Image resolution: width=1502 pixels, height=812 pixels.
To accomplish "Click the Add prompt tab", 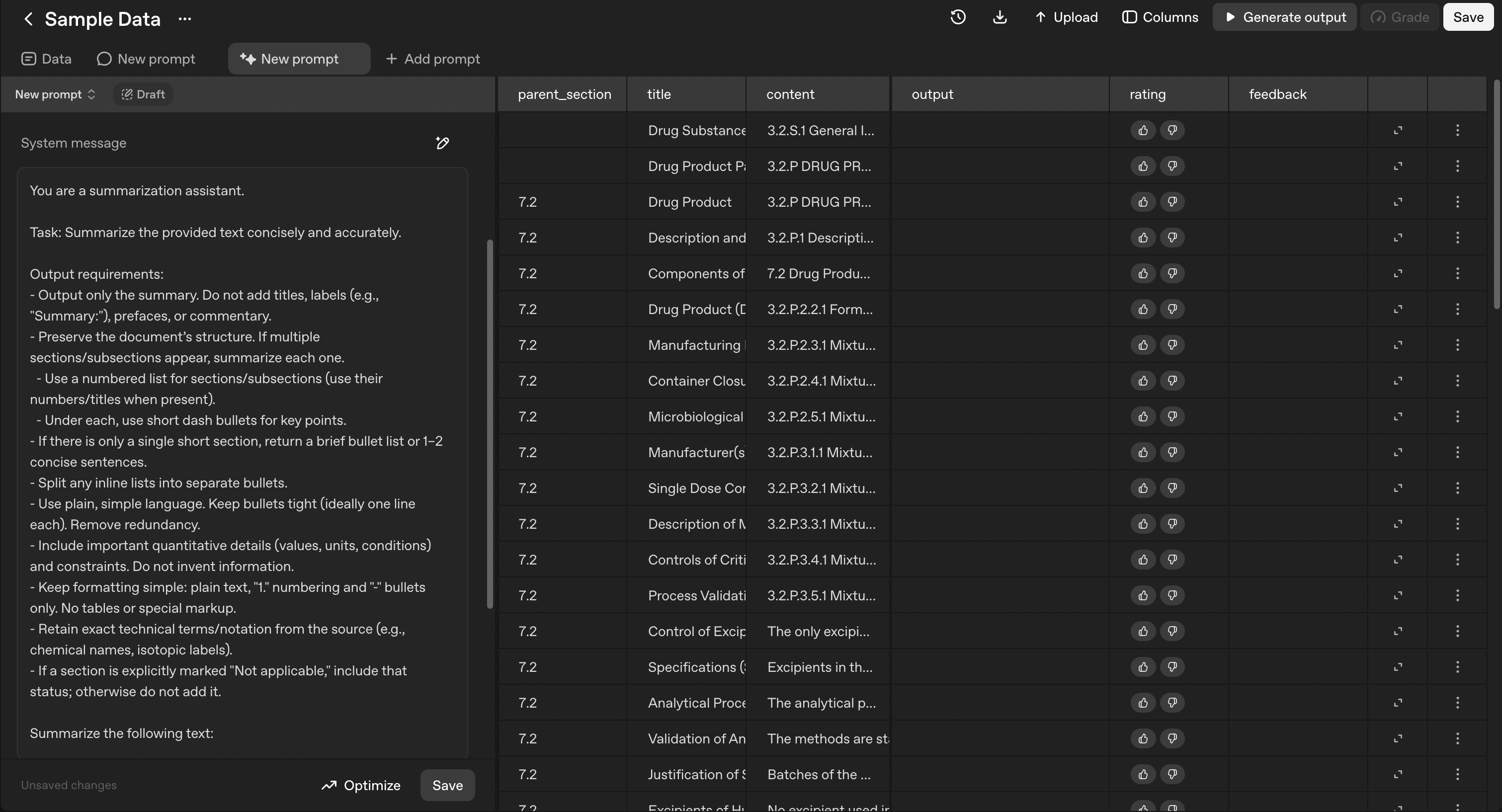I will [432, 59].
